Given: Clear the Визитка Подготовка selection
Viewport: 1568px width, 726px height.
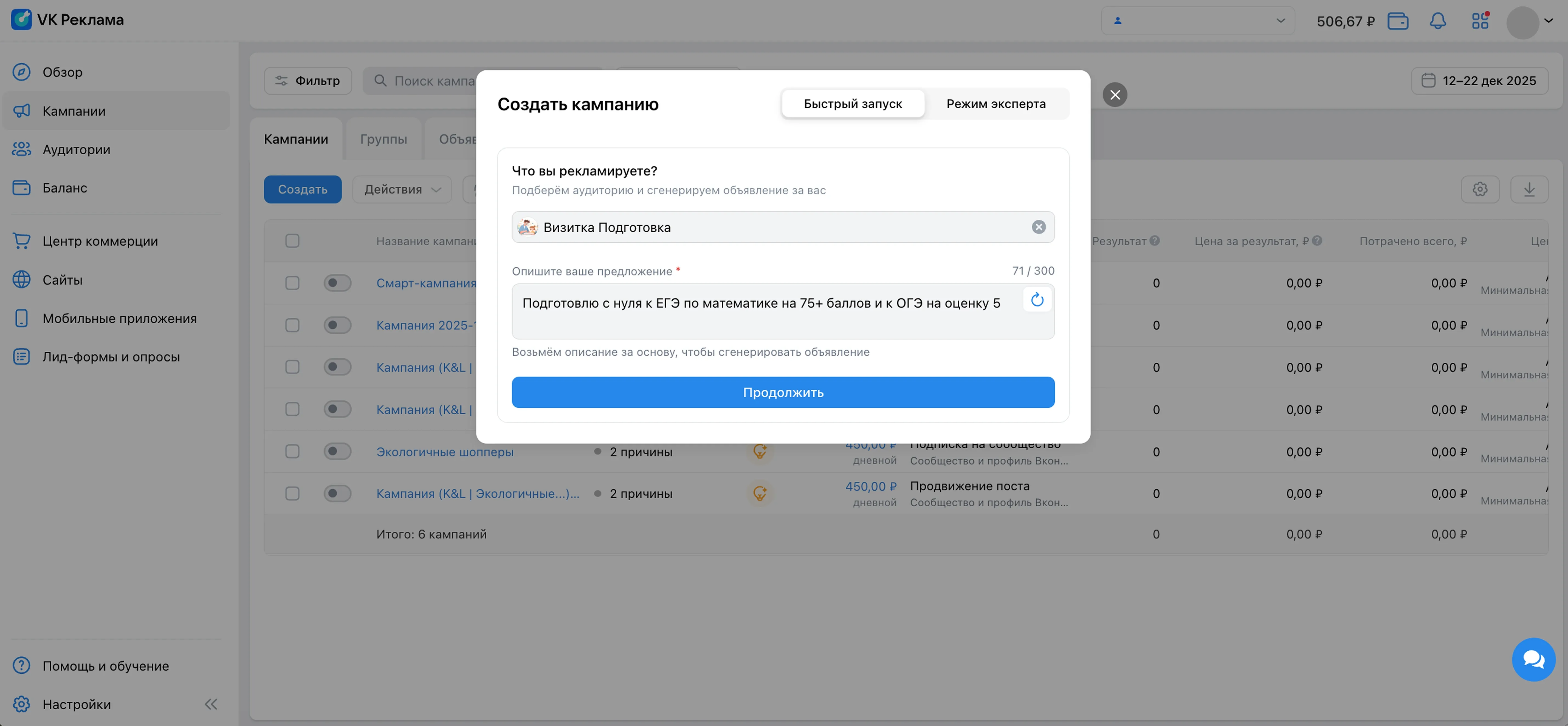Looking at the screenshot, I should [1039, 226].
